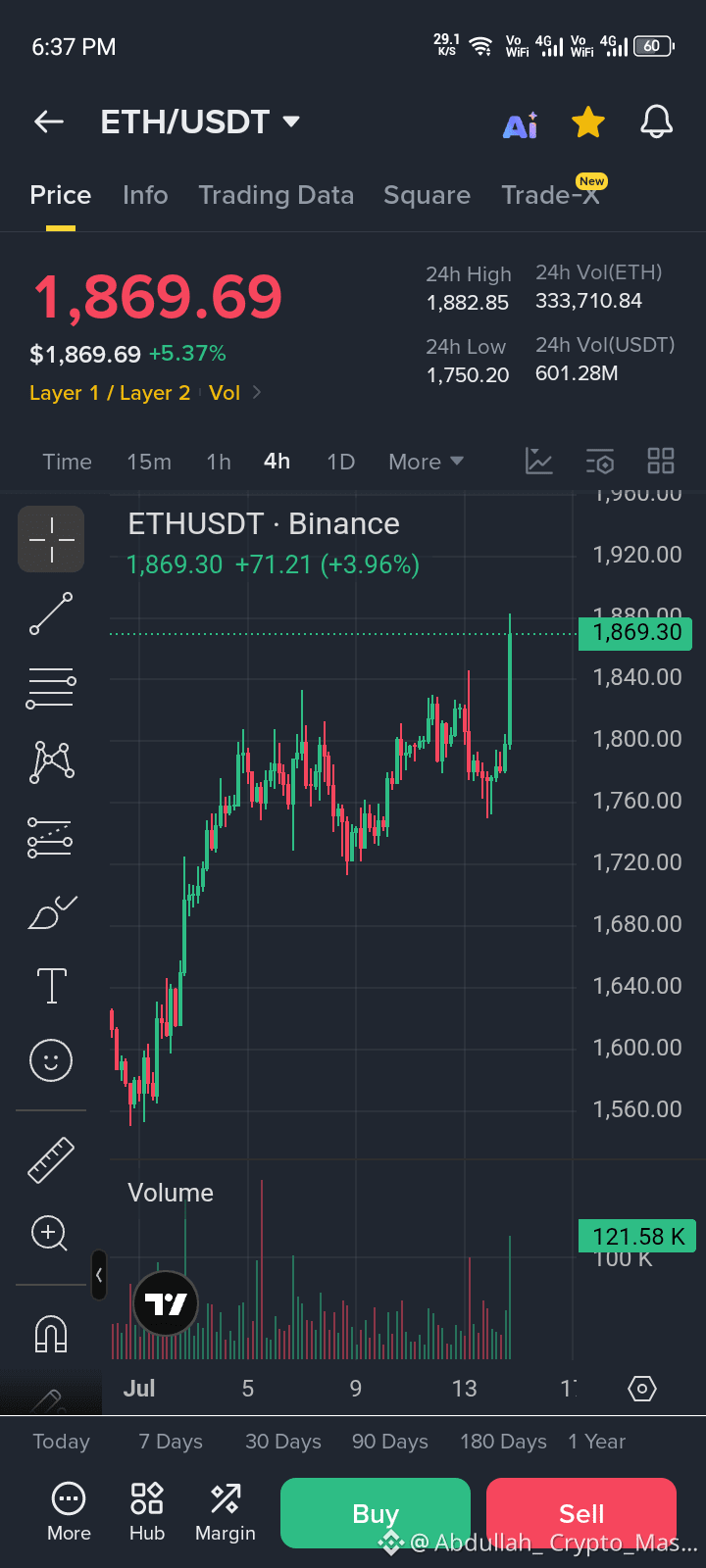Select the 15m interval
The height and width of the screenshot is (1568, 706).
point(149,462)
